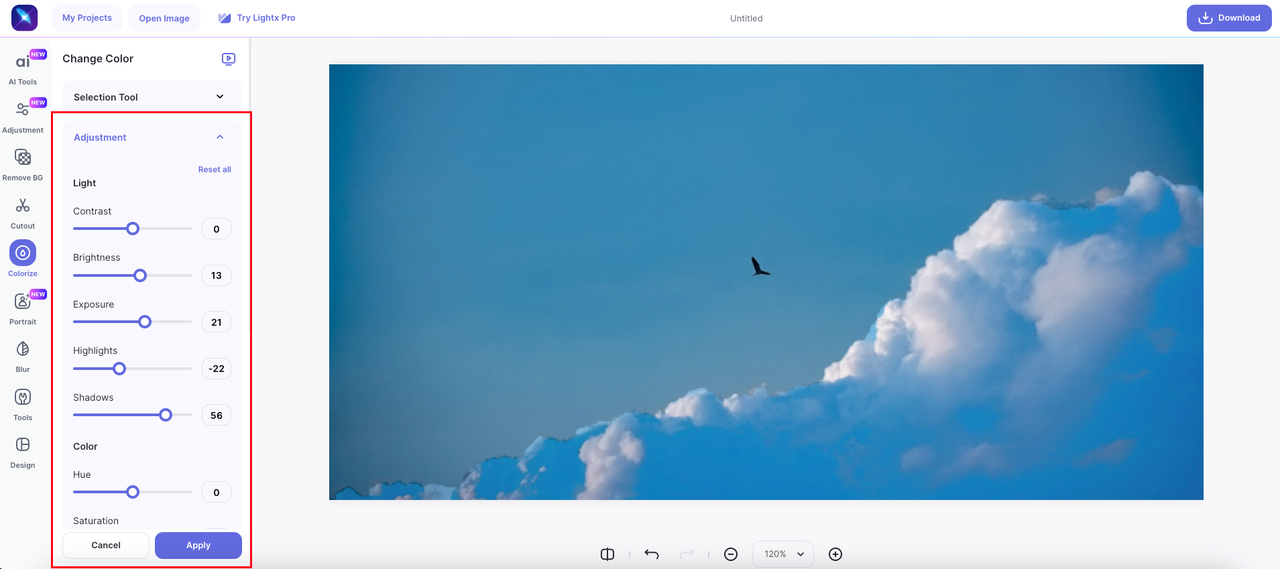
Task: Open the Tools sidebar item
Action: click(x=23, y=404)
